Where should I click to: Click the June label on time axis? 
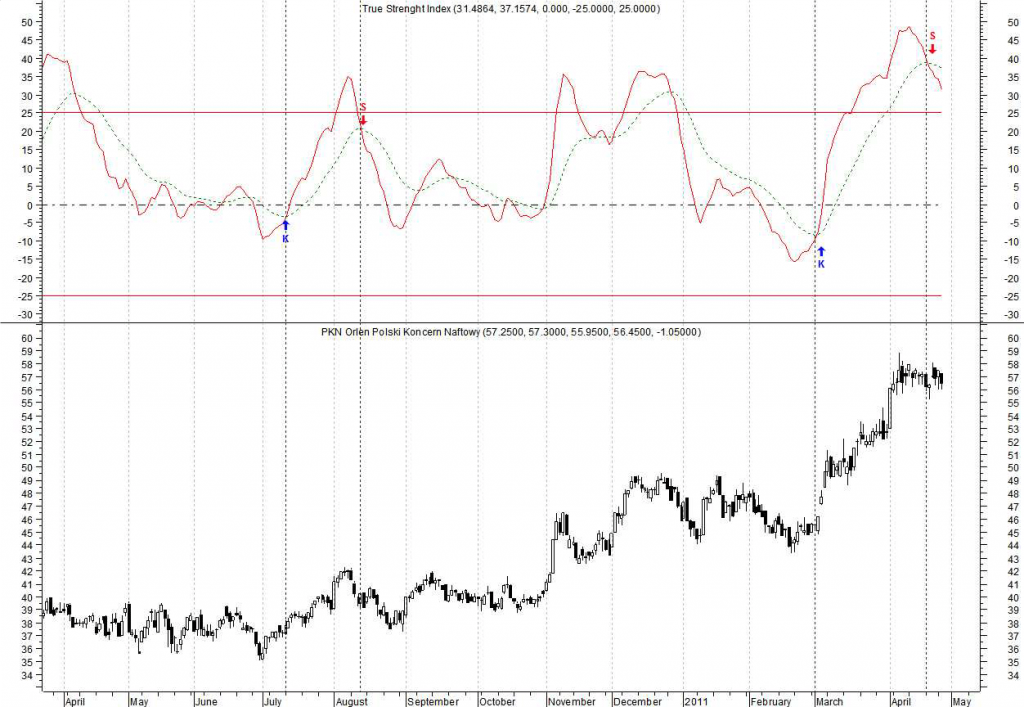click(207, 700)
